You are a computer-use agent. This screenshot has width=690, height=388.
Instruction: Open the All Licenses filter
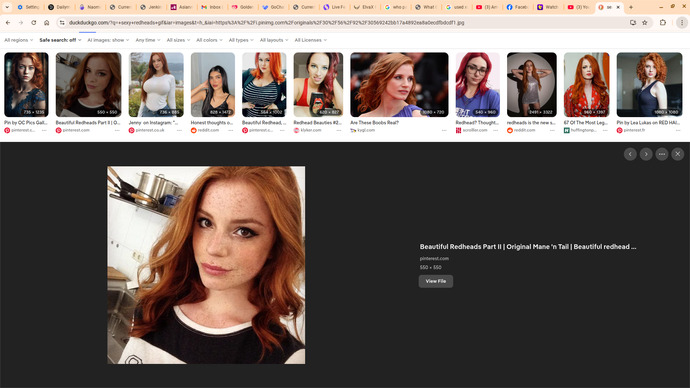point(311,40)
